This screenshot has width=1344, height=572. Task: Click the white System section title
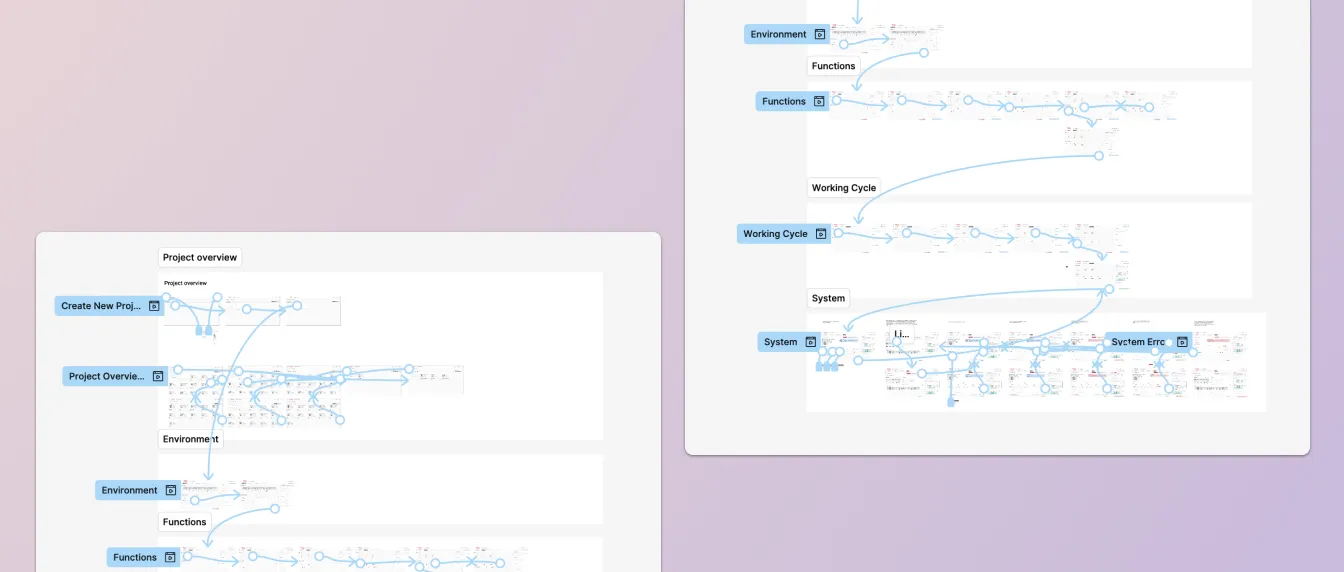(x=829, y=298)
